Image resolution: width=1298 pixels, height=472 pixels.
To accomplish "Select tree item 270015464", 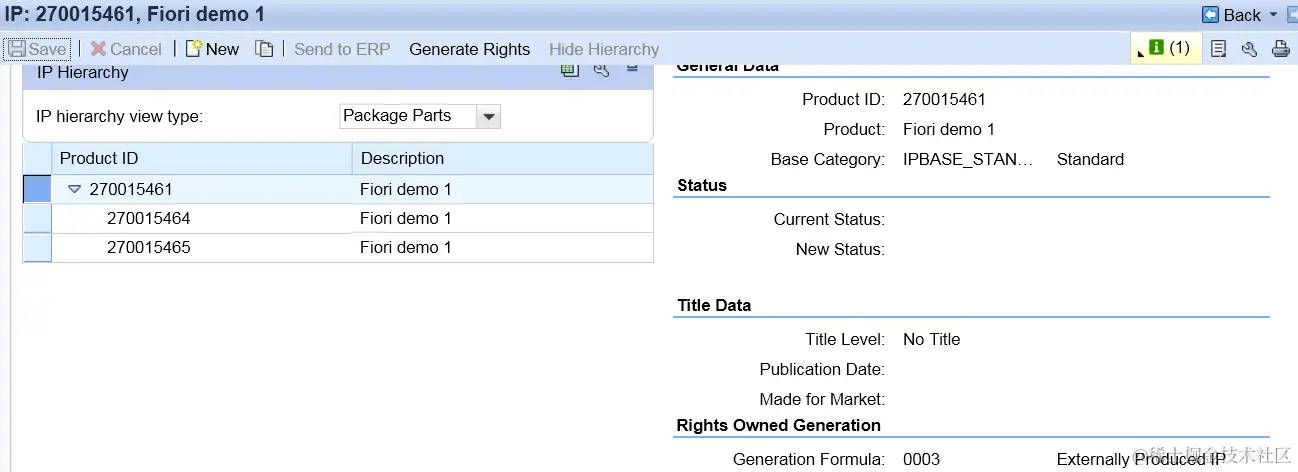I will [x=148, y=218].
